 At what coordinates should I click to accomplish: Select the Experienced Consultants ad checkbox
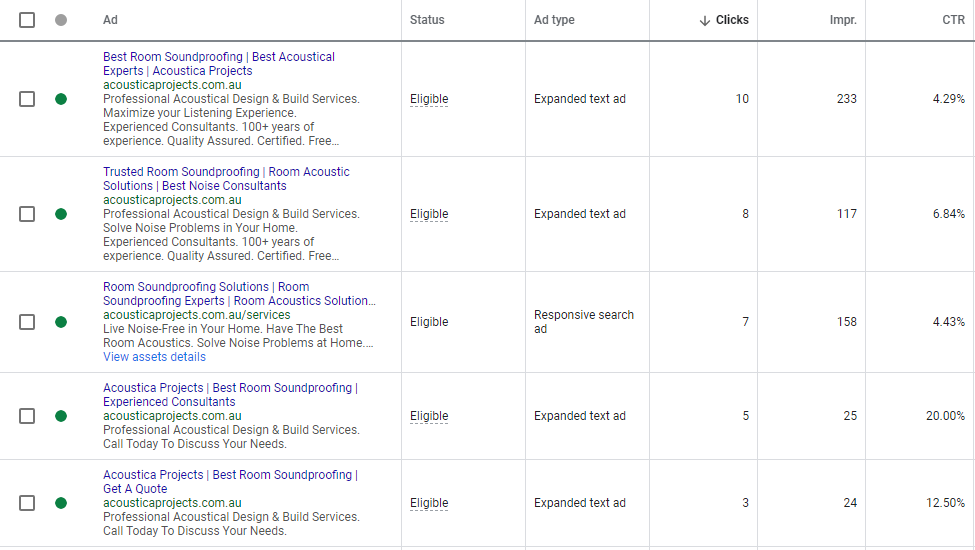27,416
